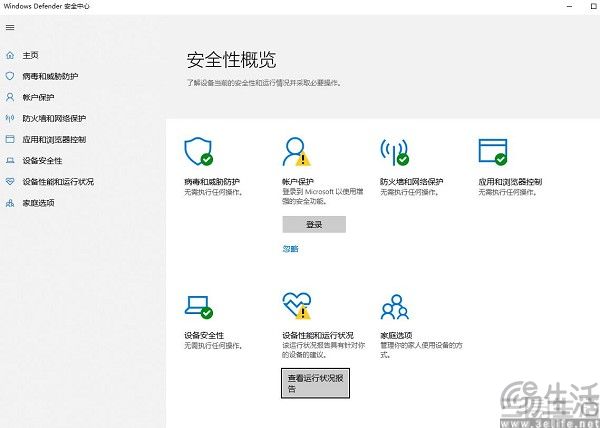Image resolution: width=600 pixels, height=428 pixels.
Task: Open the large account protection person tile icon
Action: [297, 152]
